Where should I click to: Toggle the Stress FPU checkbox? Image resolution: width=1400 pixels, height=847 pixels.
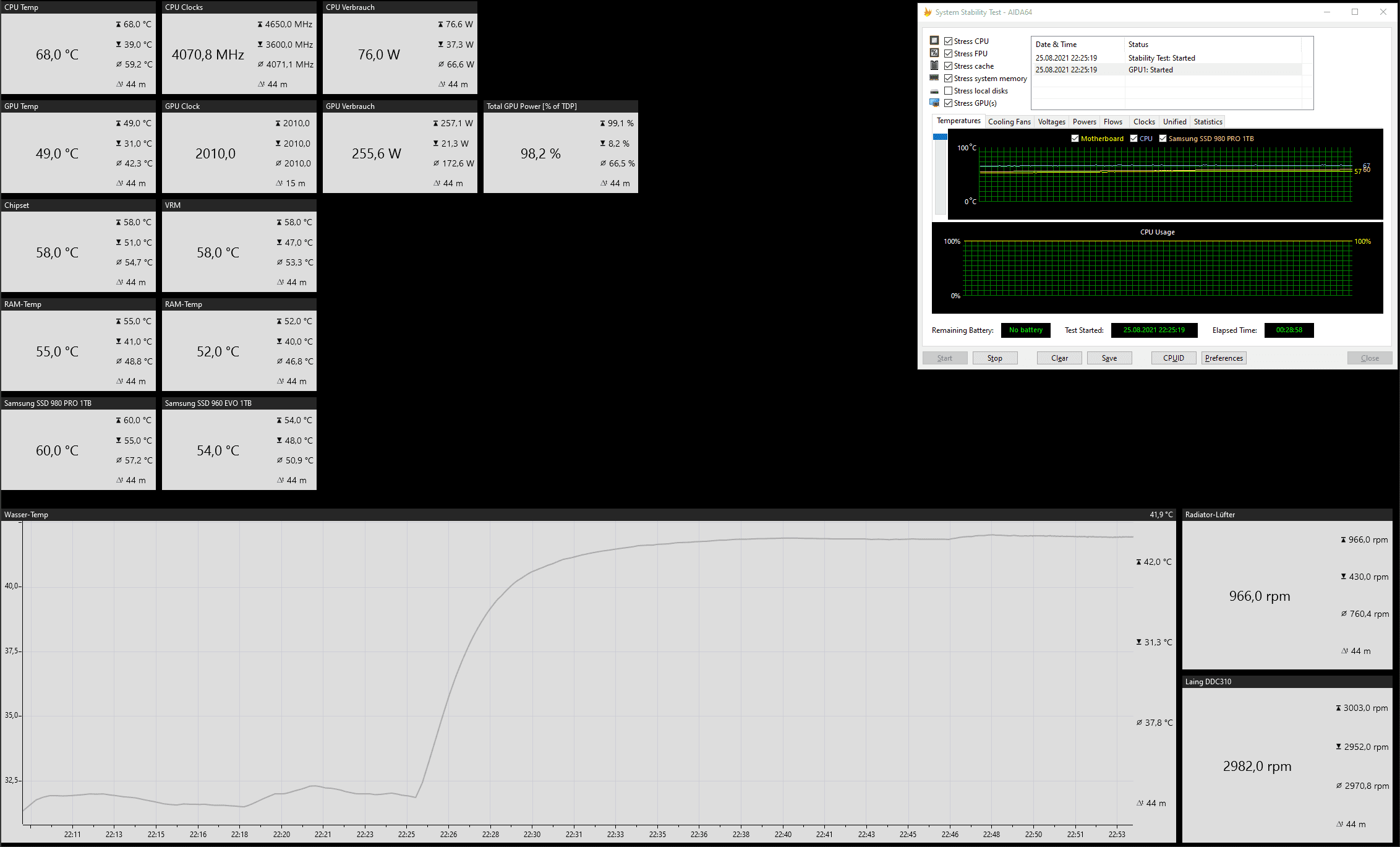coord(949,53)
